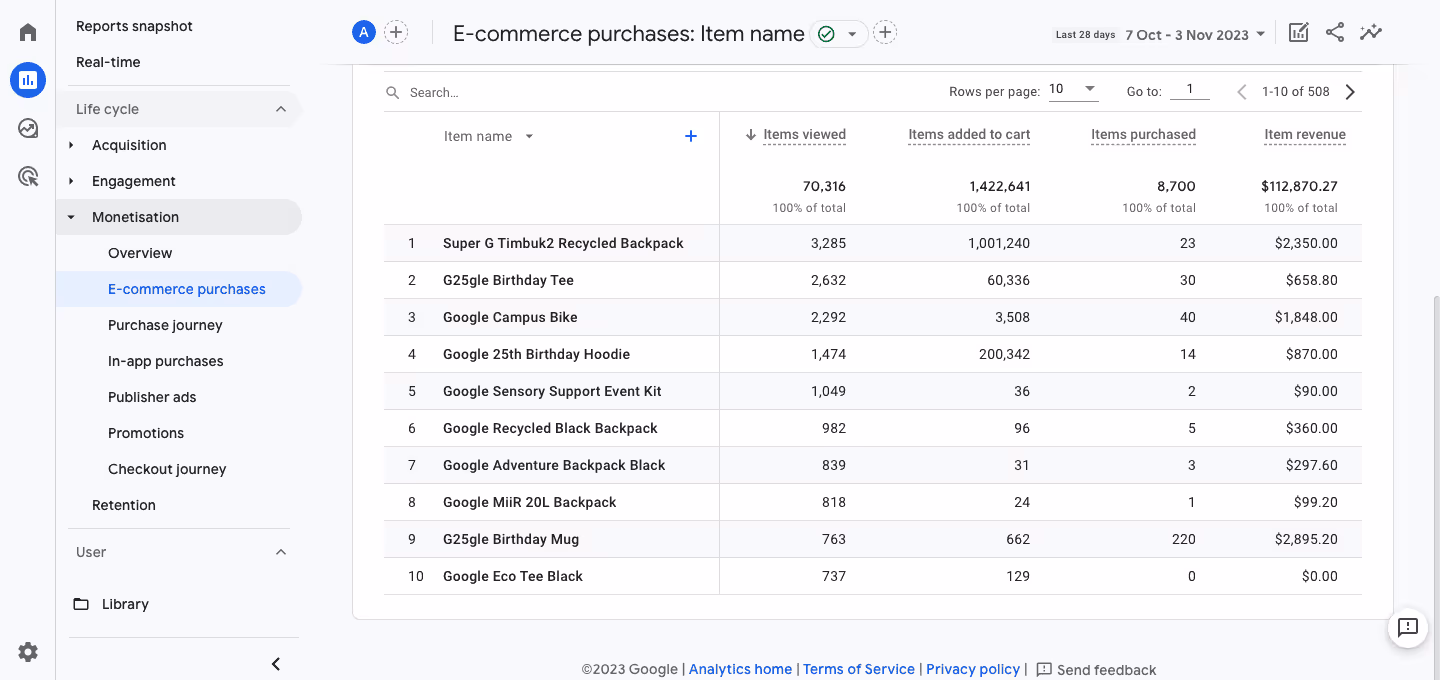This screenshot has height=680, width=1440.
Task: Open the Explore icon in left rail
Action: tap(28, 128)
